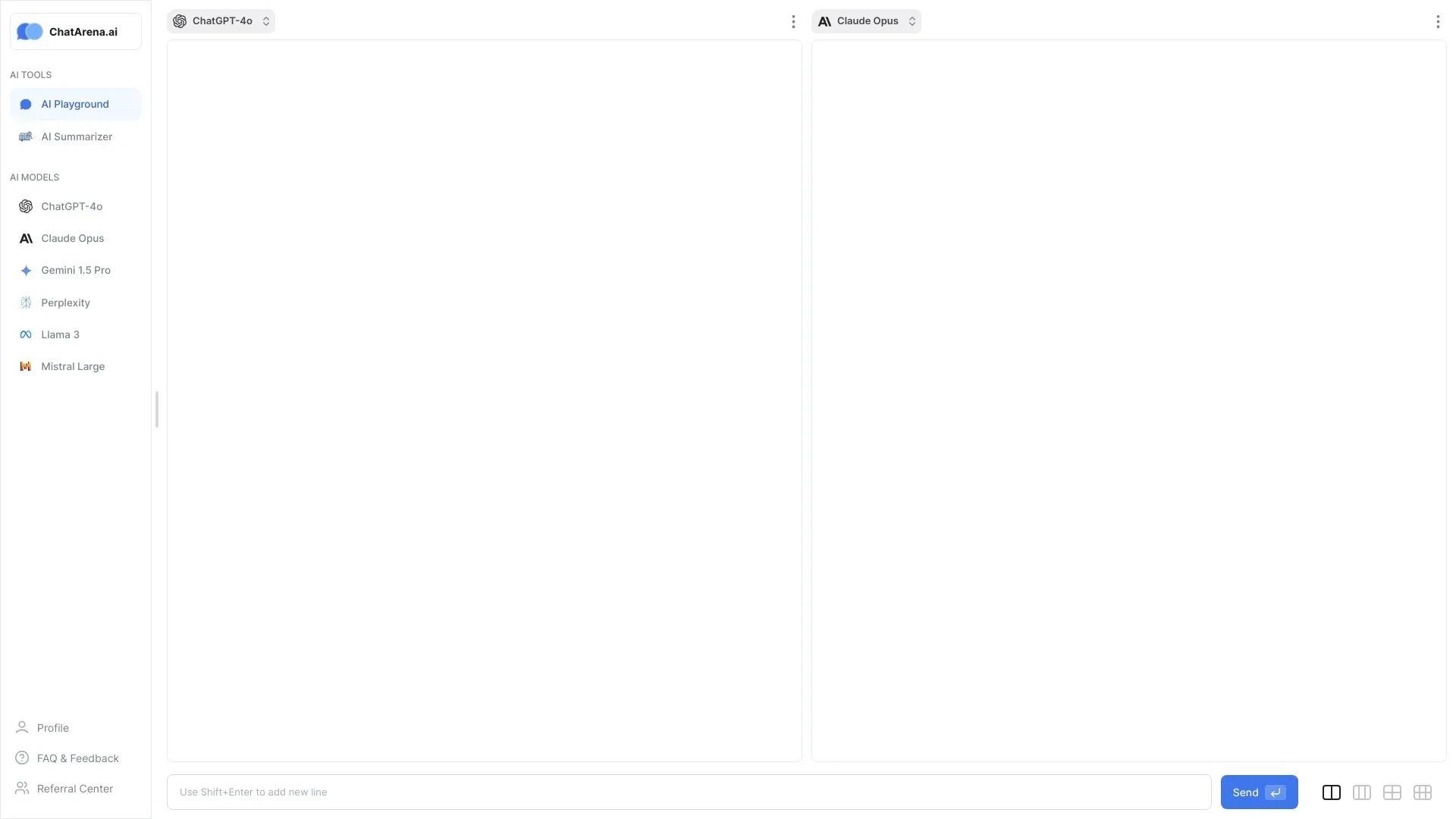Click the Llama 3 model icon
1456x819 pixels.
[x=25, y=334]
